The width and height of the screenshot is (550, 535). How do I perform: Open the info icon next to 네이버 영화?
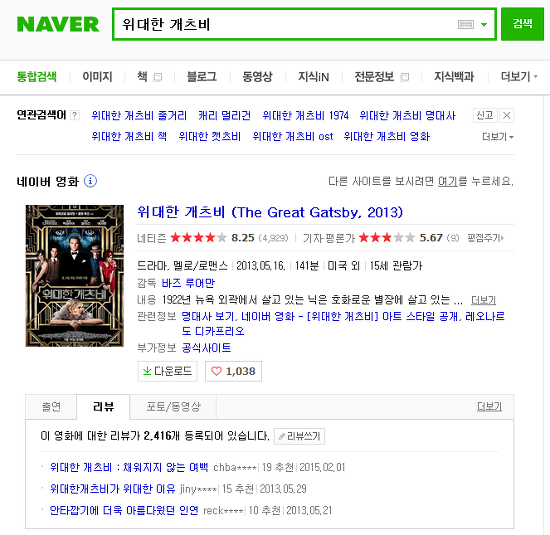90,181
